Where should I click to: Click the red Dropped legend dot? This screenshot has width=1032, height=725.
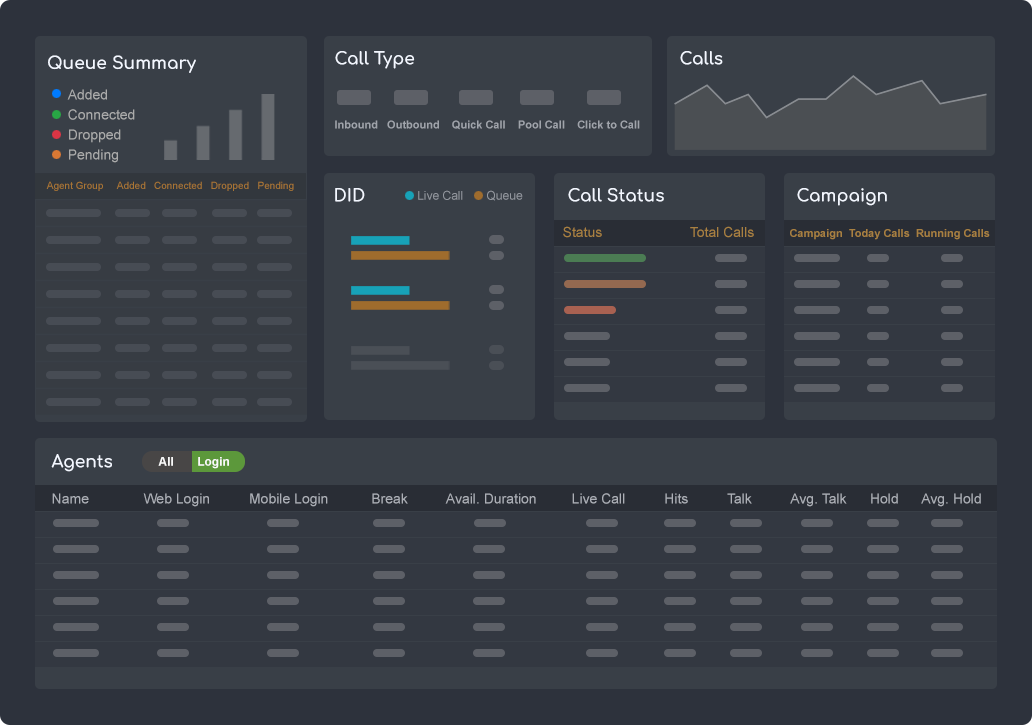click(x=56, y=135)
